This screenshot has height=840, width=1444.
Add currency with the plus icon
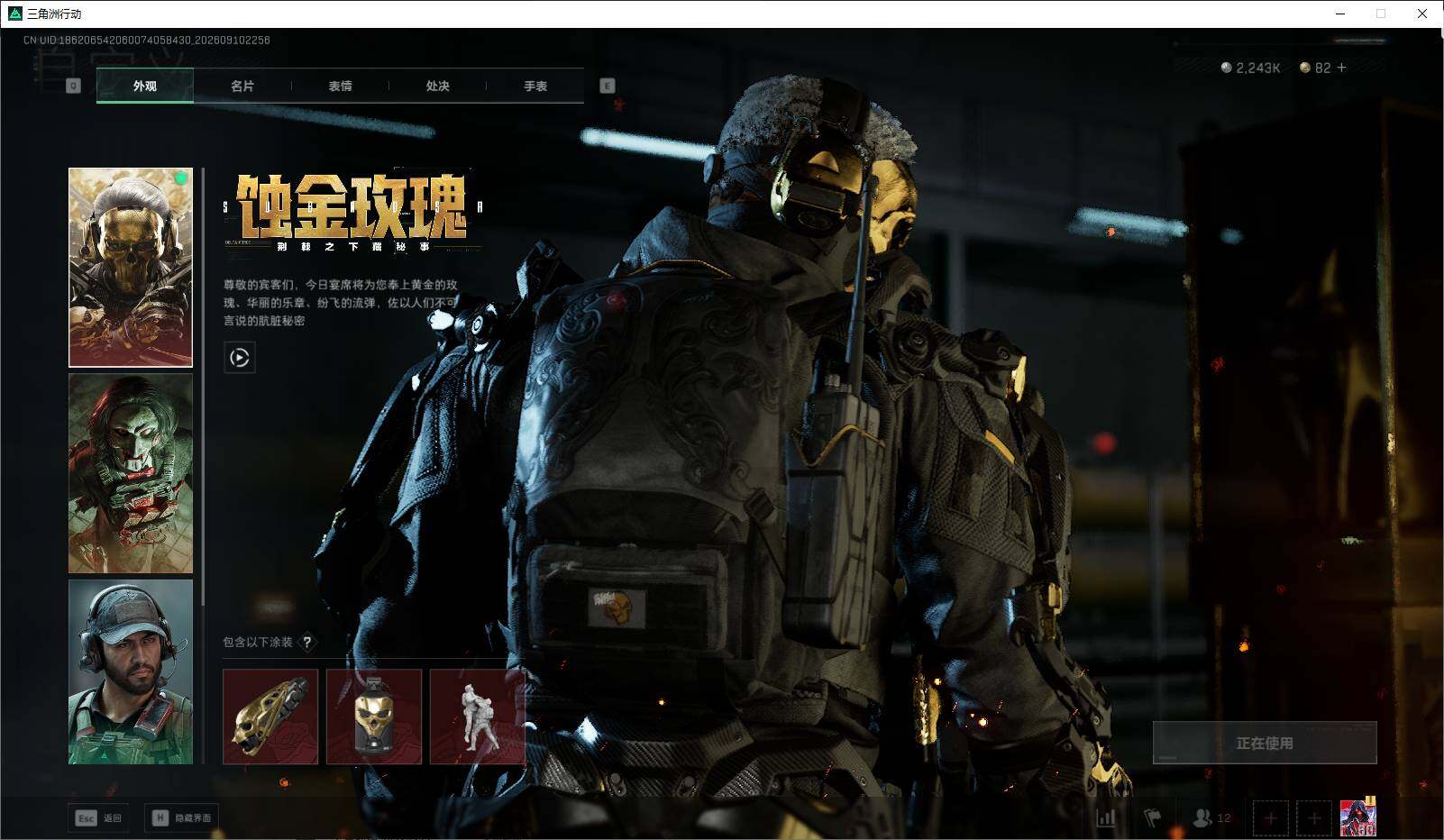(1341, 68)
